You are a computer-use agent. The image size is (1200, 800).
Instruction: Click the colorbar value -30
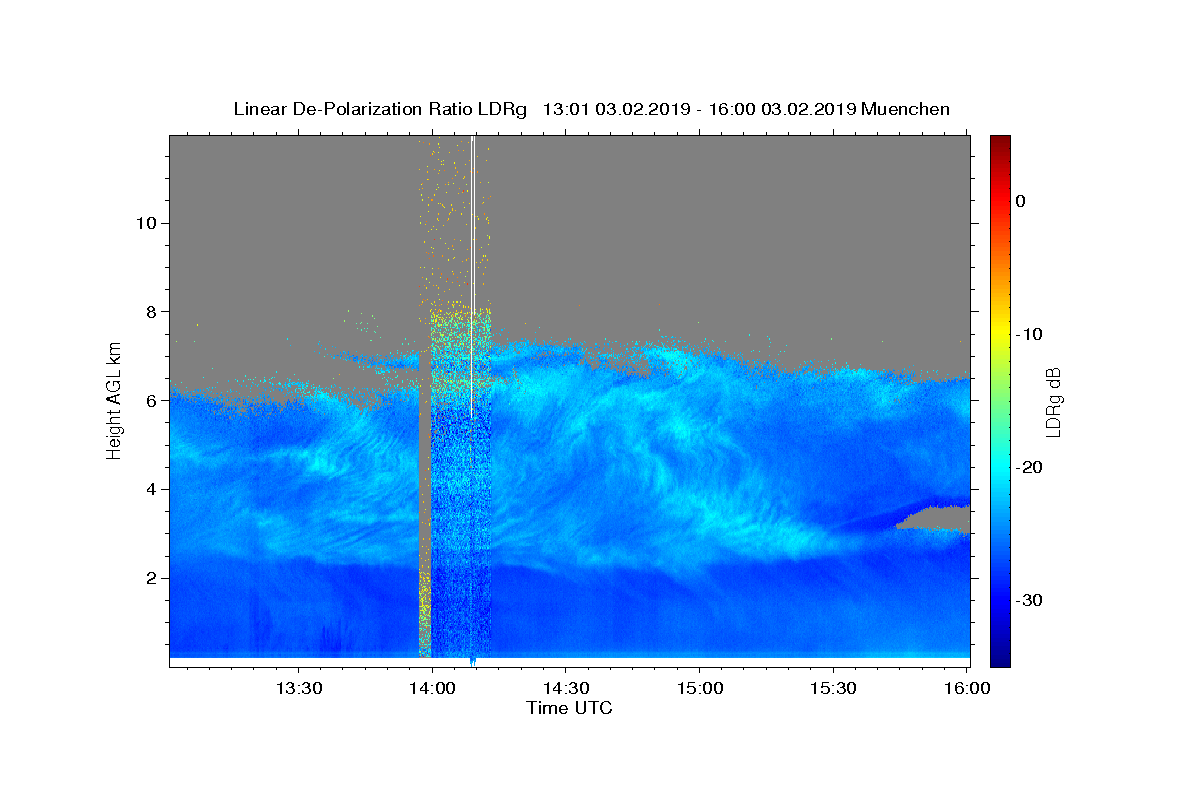pyautogui.click(x=1031, y=600)
